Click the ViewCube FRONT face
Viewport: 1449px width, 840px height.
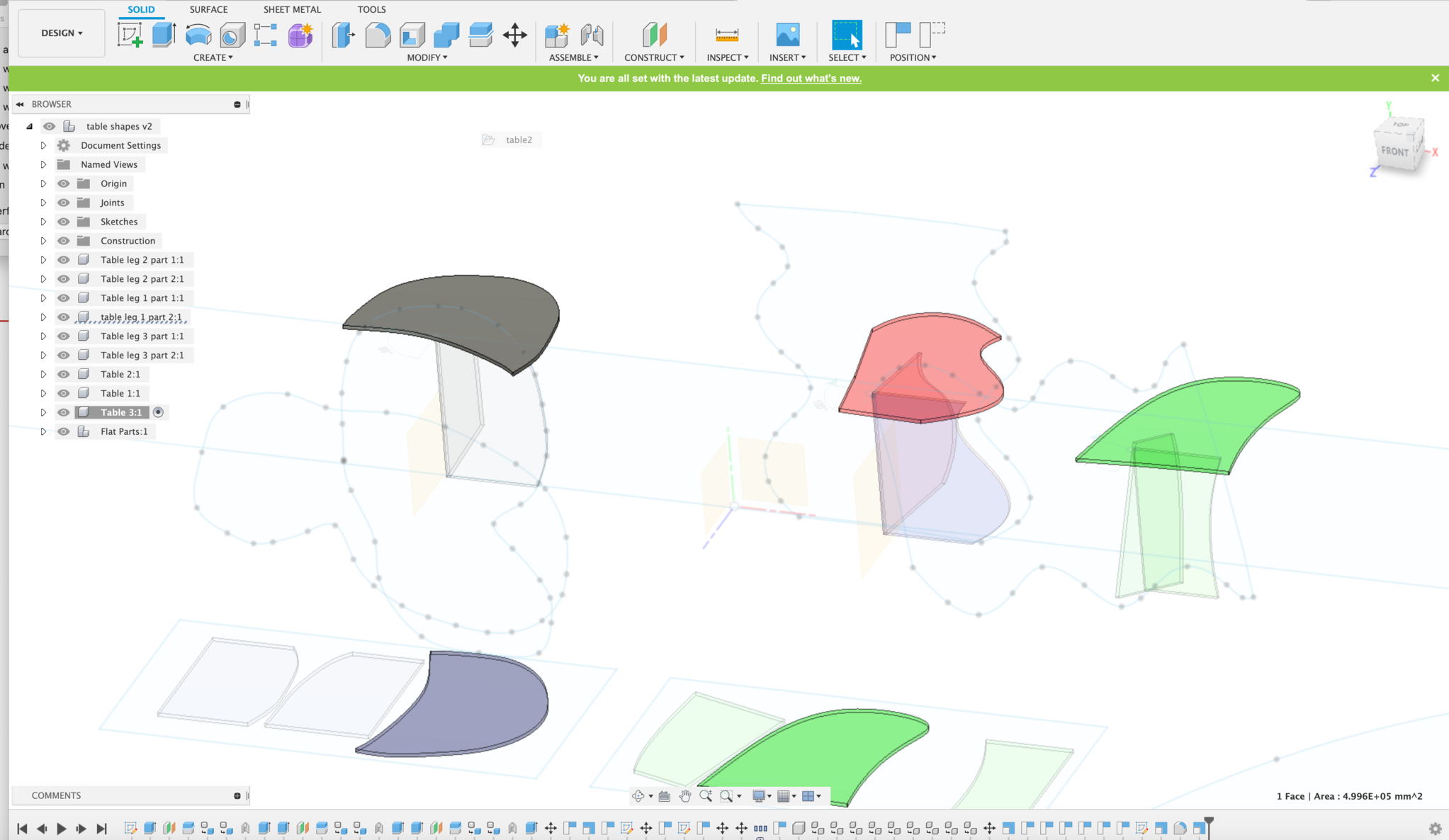1394,152
